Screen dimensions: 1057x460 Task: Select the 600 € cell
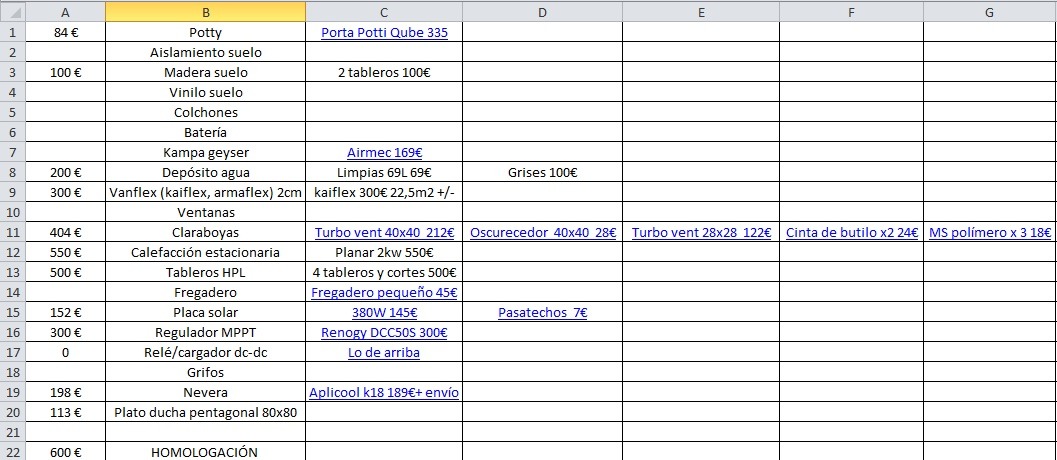click(65, 451)
